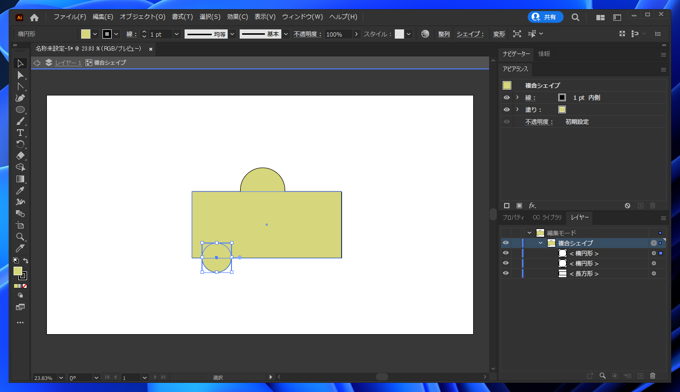Hide the 長方形 layer item
Image resolution: width=680 pixels, height=392 pixels.
(506, 273)
